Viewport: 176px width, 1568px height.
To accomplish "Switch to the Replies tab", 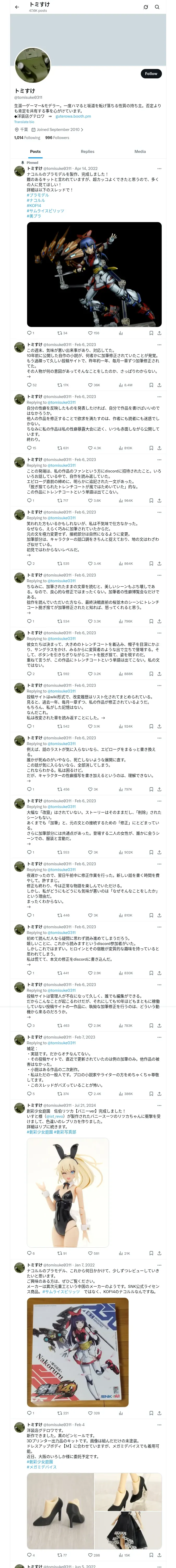I will click(x=87, y=152).
